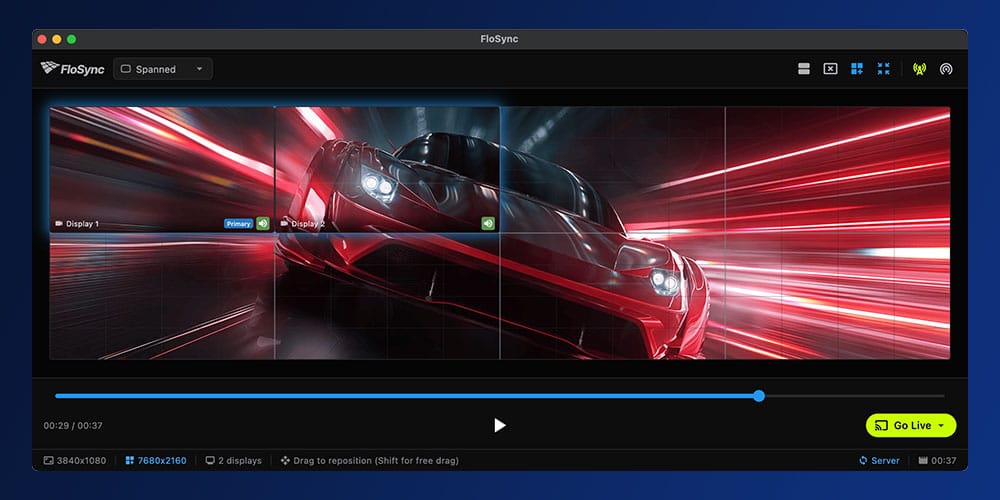Click the gray concentric broadcast signal icon

pos(946,69)
